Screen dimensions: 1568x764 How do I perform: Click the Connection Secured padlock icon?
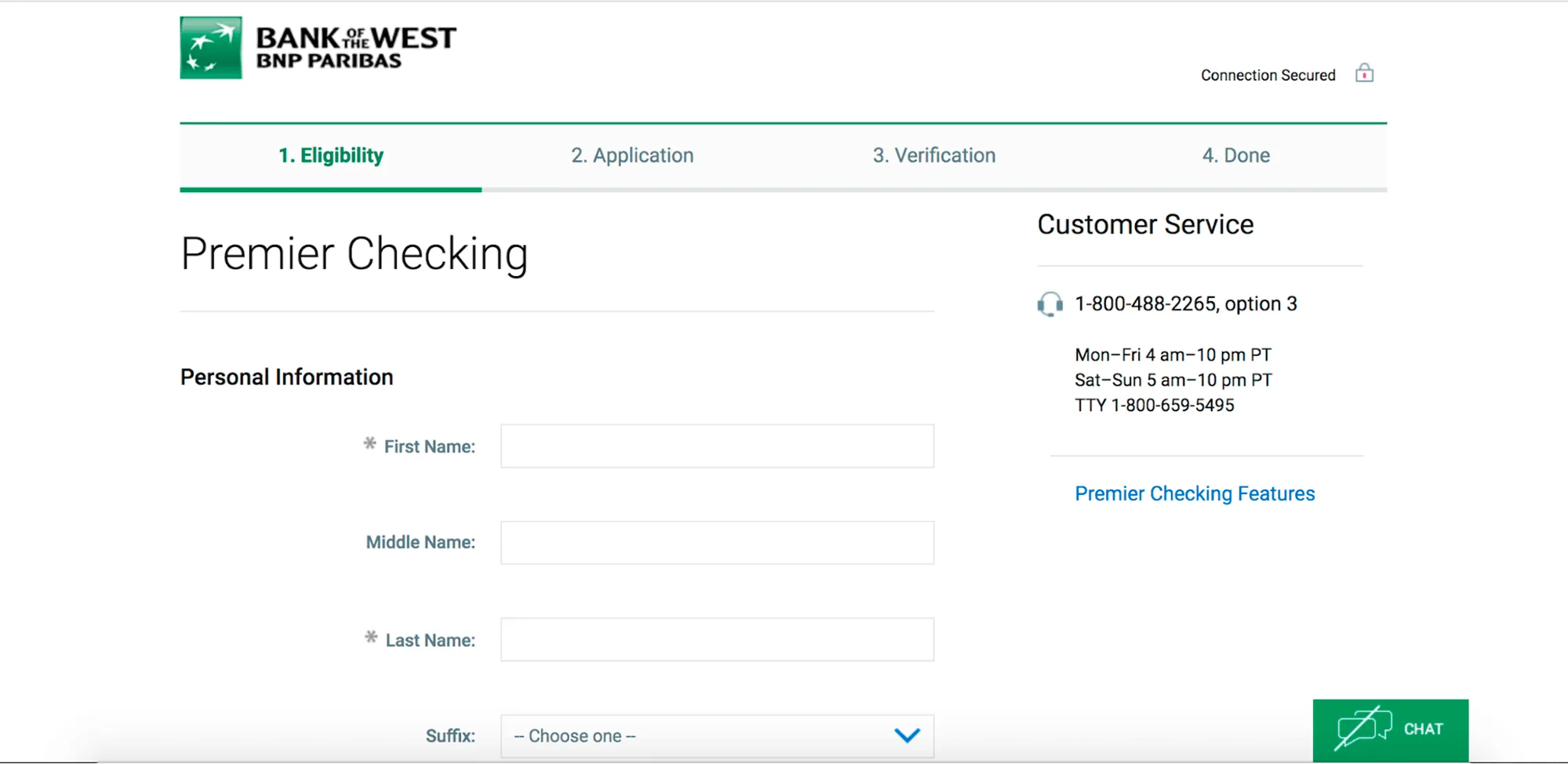[1364, 74]
